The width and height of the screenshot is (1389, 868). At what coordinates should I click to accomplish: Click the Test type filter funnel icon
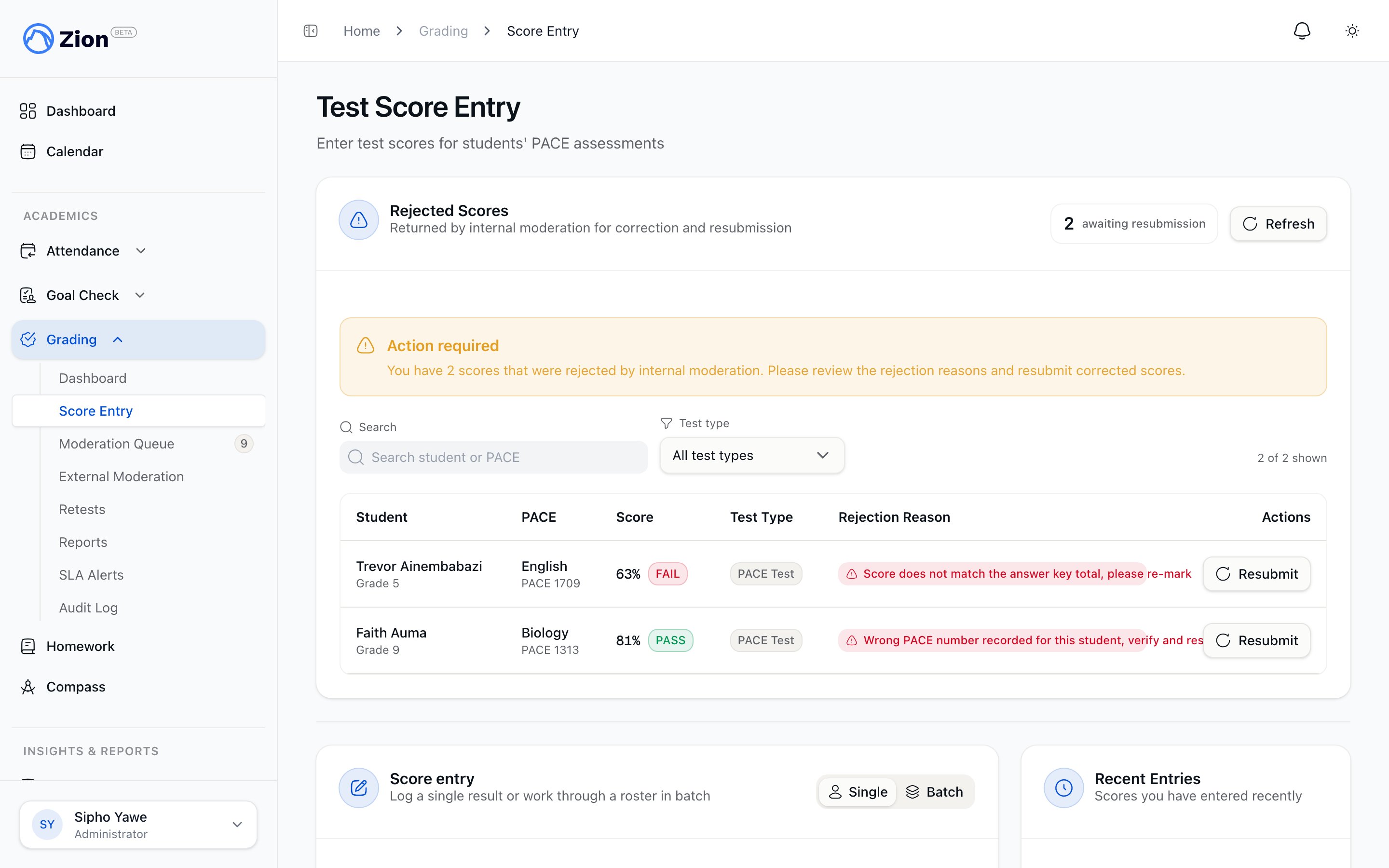666,423
